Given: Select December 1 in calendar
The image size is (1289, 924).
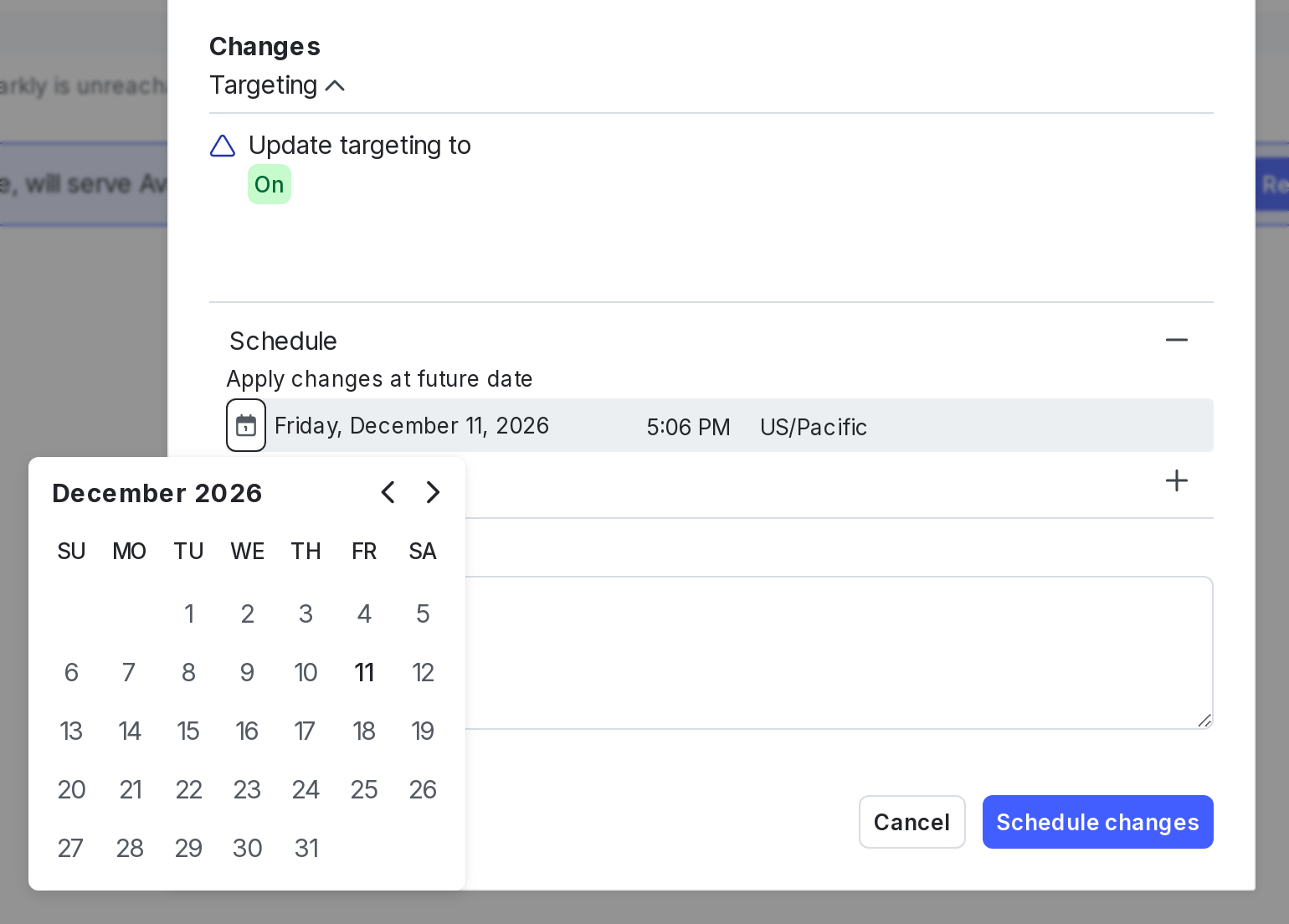Looking at the screenshot, I should pyautogui.click(x=189, y=614).
